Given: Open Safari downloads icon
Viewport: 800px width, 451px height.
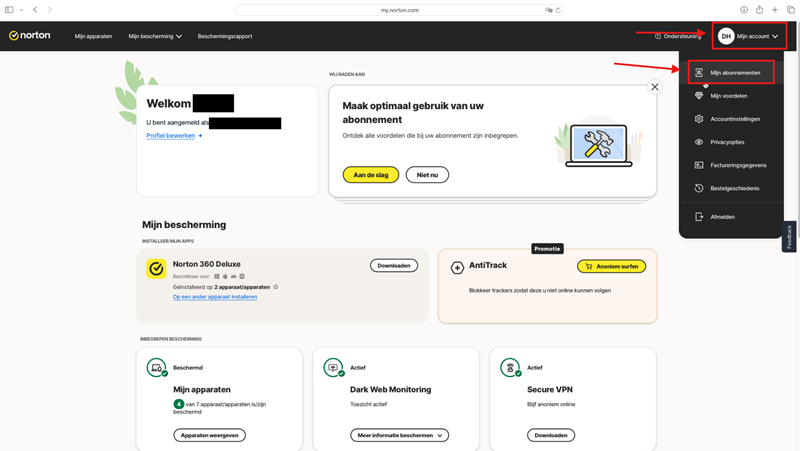Looking at the screenshot, I should 744,10.
